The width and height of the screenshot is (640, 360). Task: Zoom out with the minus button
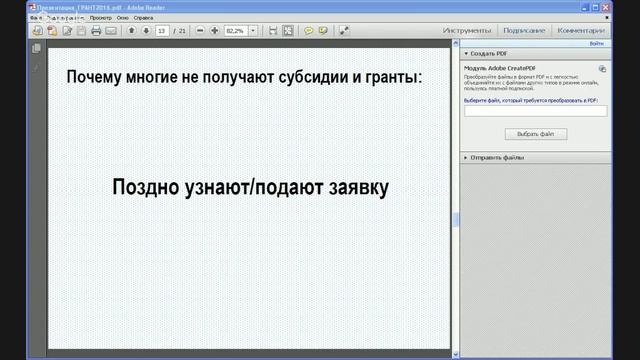[x=200, y=31]
